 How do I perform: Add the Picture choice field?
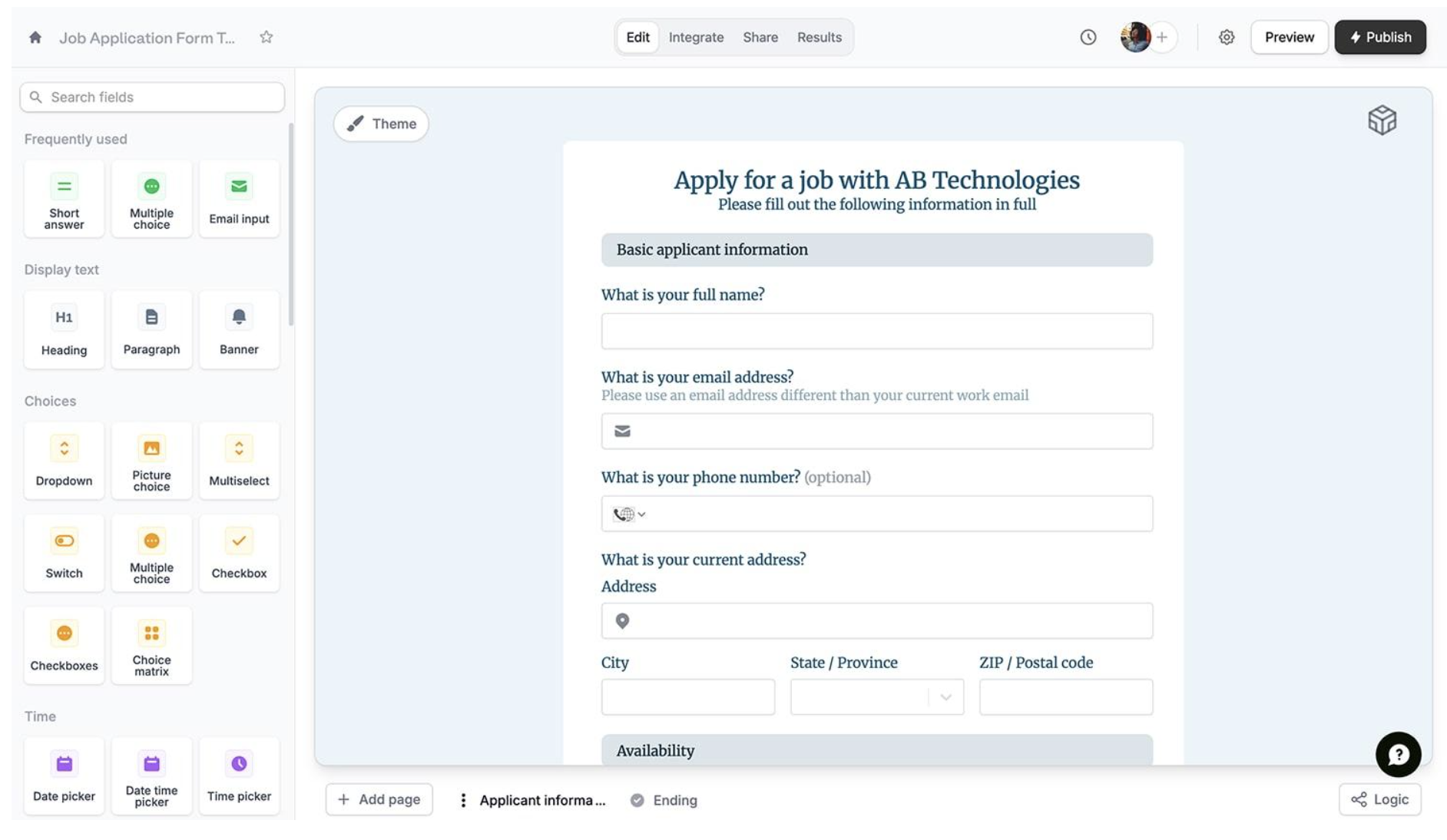pos(151,461)
